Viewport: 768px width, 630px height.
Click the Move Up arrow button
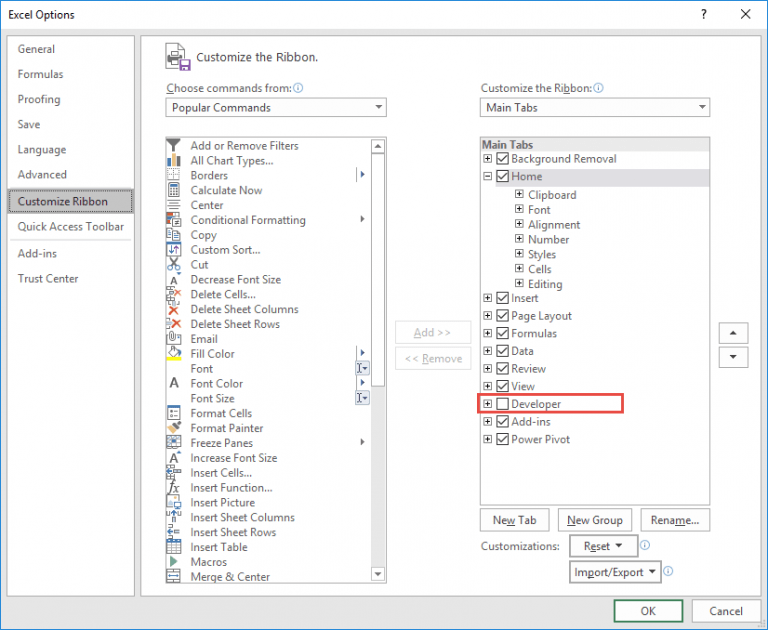coord(733,333)
